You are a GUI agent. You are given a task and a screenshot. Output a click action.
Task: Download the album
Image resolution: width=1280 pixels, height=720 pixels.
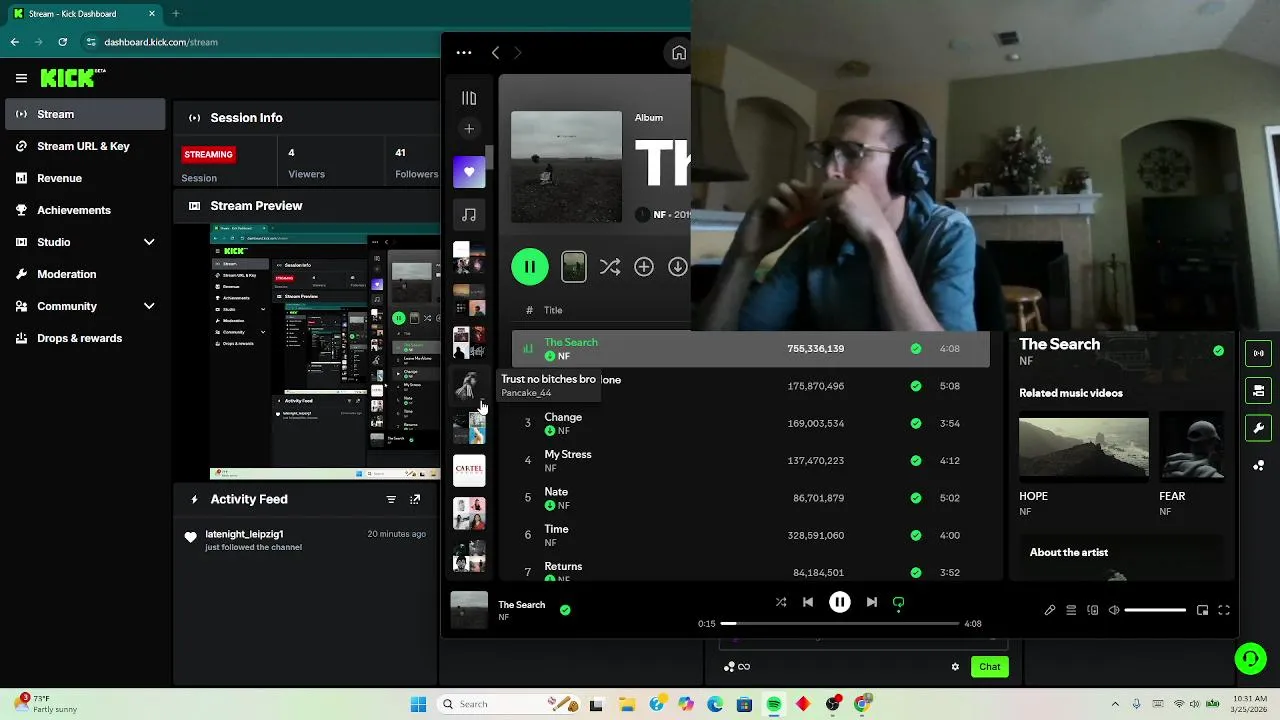pos(678,267)
